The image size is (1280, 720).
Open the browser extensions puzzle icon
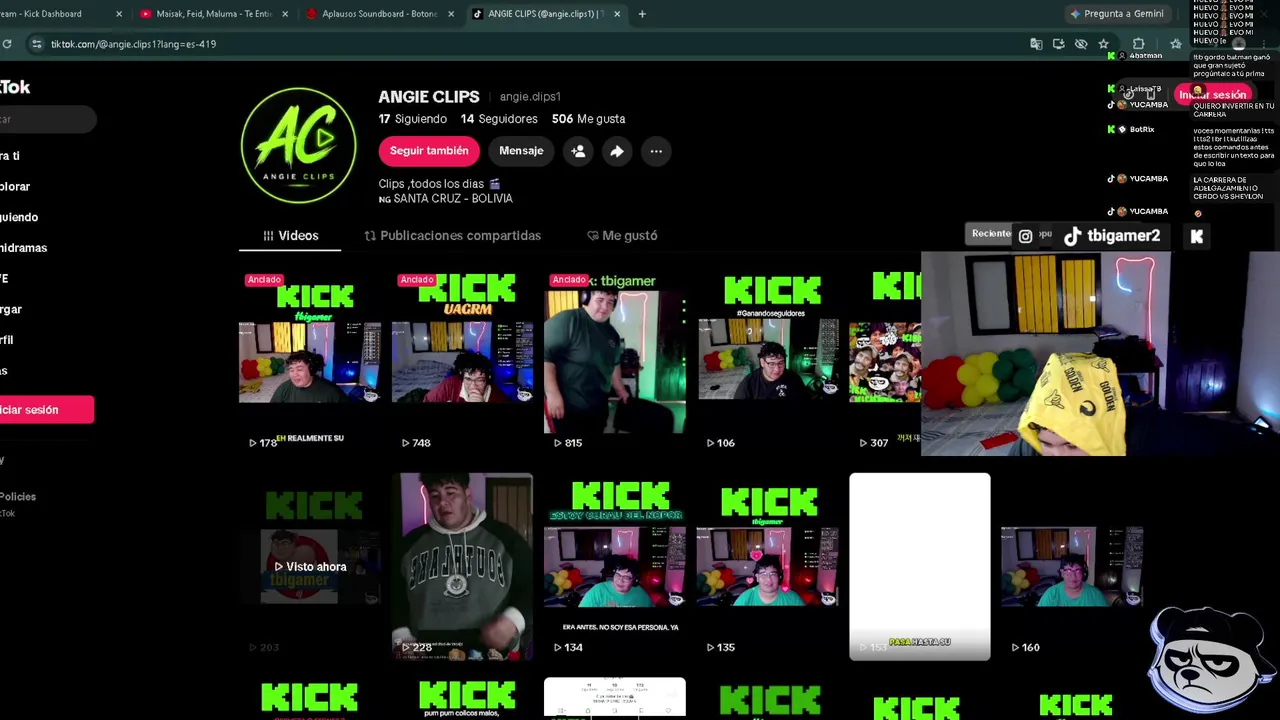[x=1138, y=44]
